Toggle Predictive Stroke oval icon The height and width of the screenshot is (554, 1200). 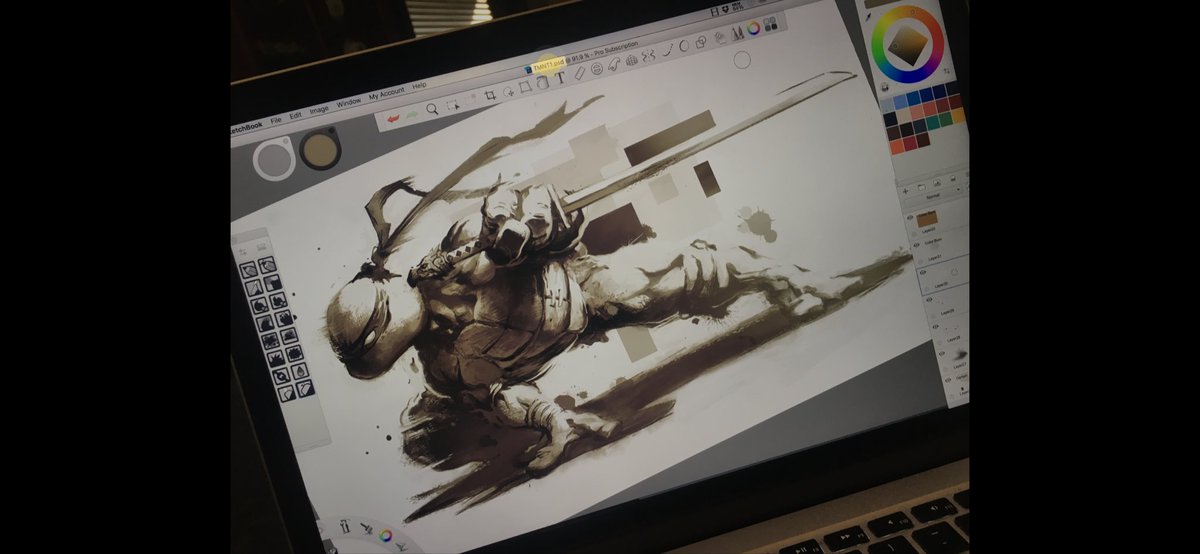pyautogui.click(x=684, y=45)
